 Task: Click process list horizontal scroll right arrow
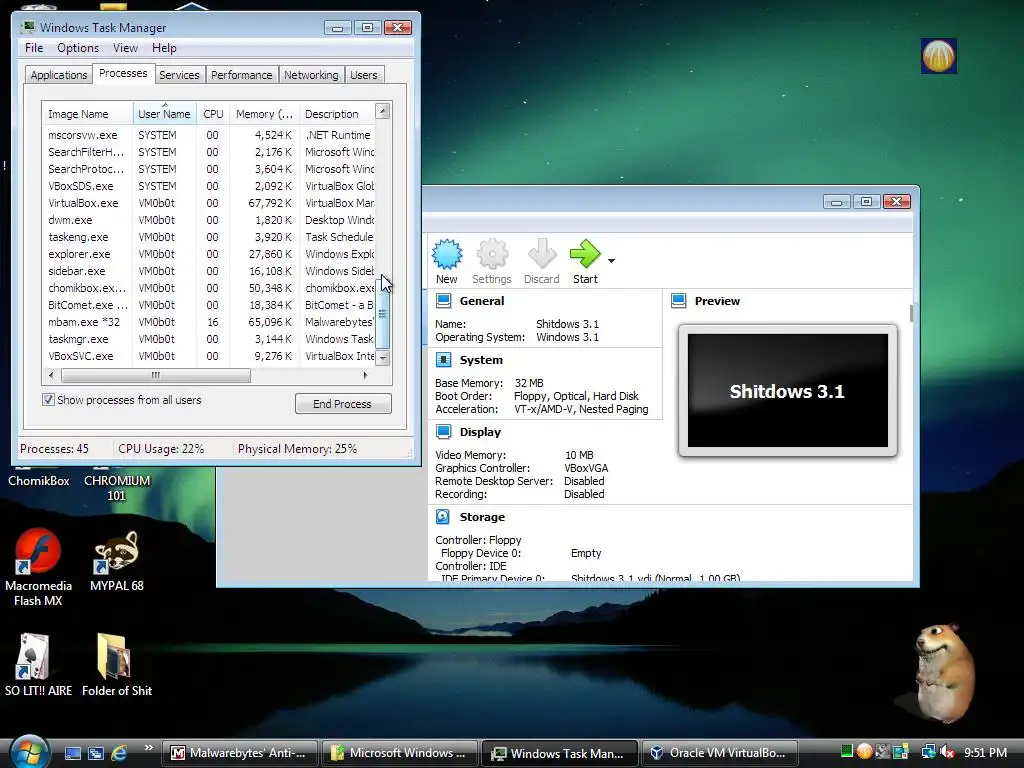[365, 376]
